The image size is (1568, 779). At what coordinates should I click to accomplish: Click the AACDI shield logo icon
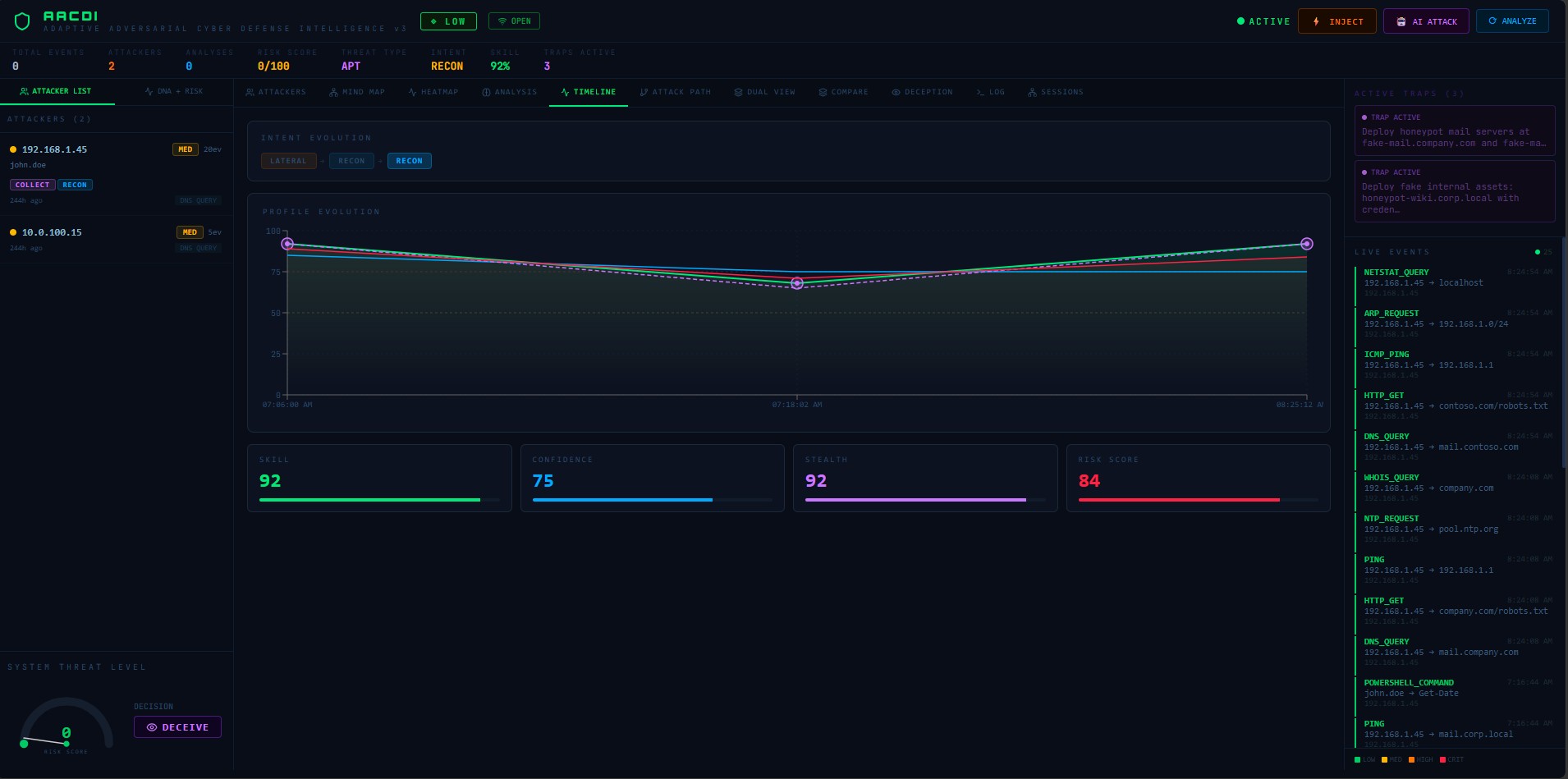[22, 21]
